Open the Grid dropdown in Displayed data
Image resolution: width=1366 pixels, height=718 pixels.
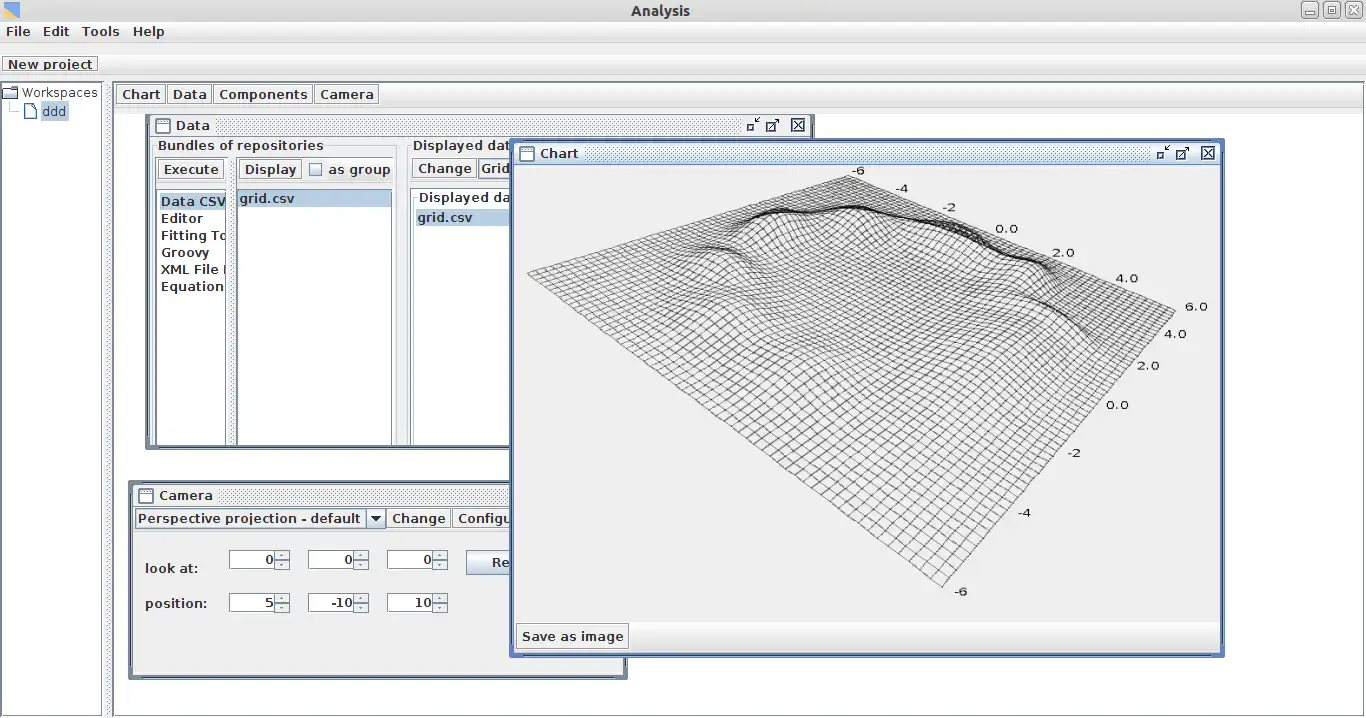[494, 169]
